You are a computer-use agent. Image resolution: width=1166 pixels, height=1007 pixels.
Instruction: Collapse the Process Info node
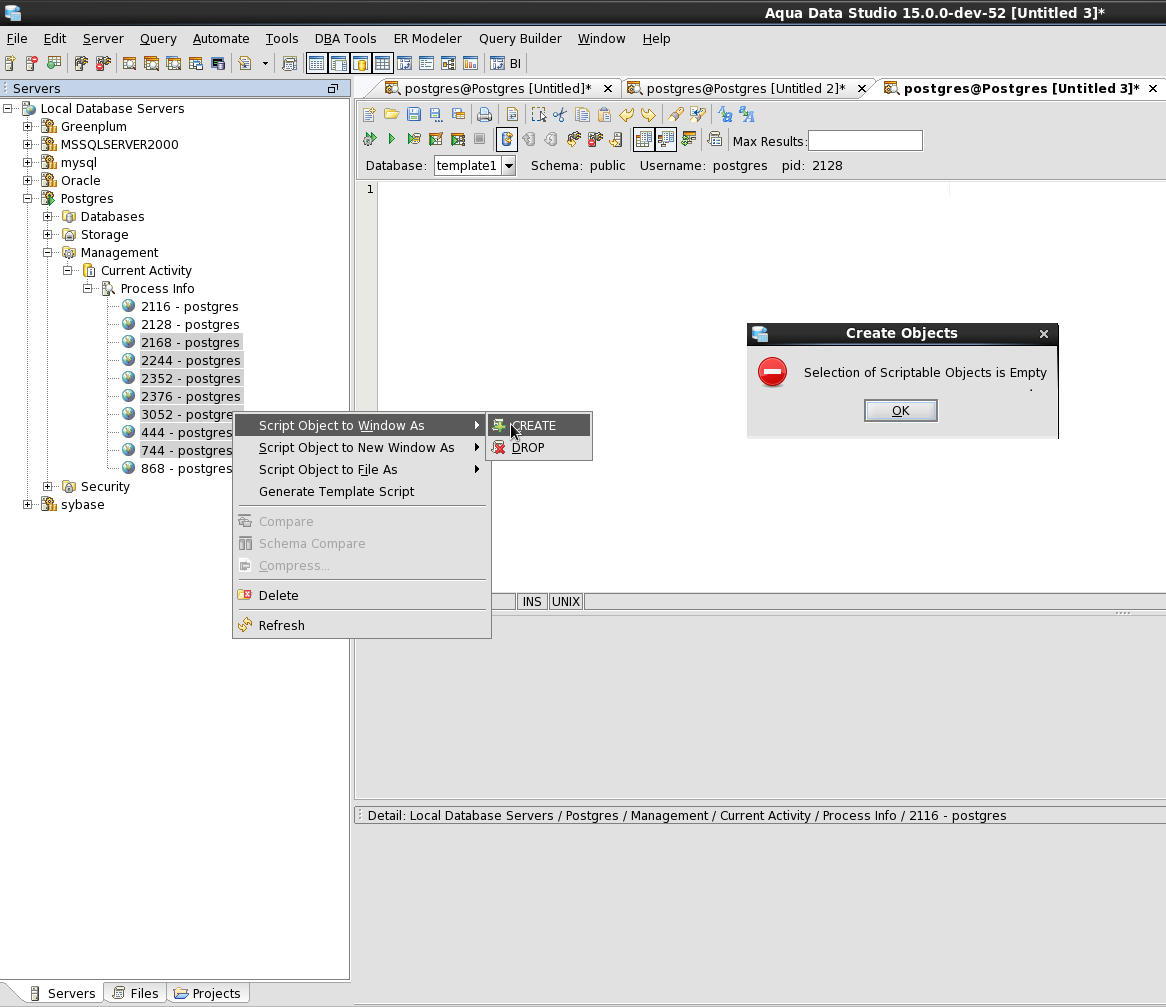(x=88, y=289)
